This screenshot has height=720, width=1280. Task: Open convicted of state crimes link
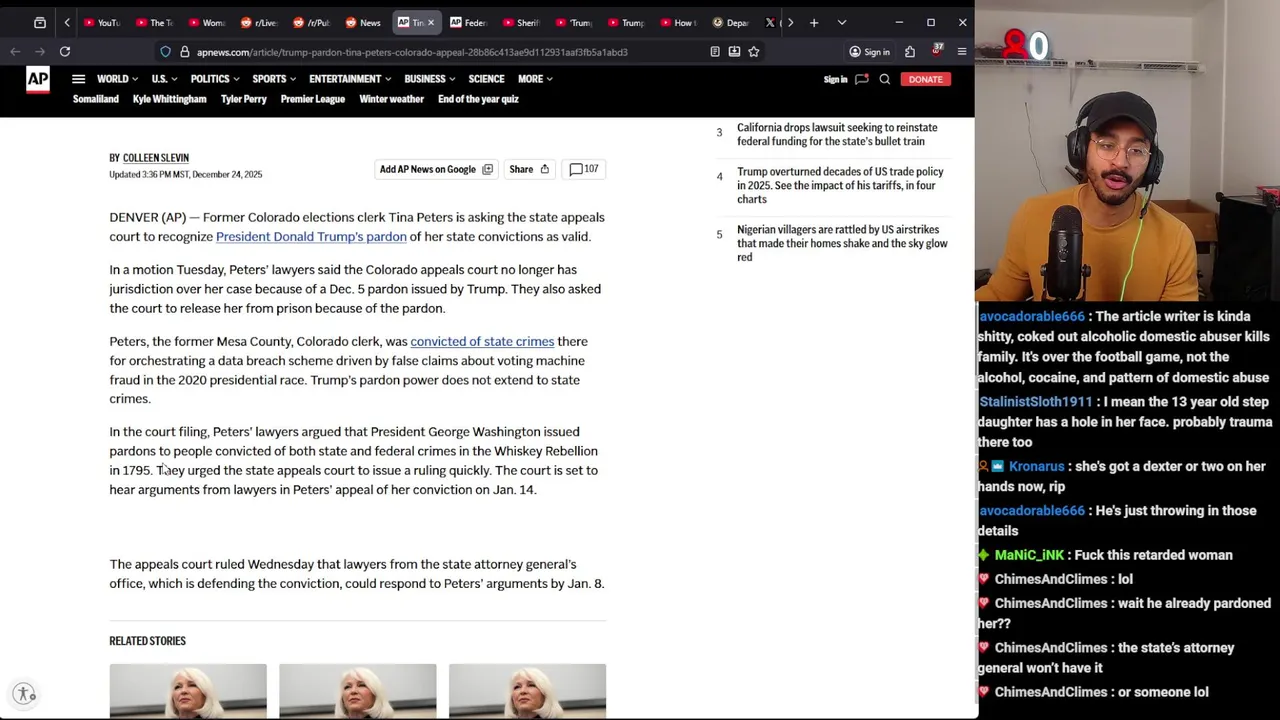[482, 341]
